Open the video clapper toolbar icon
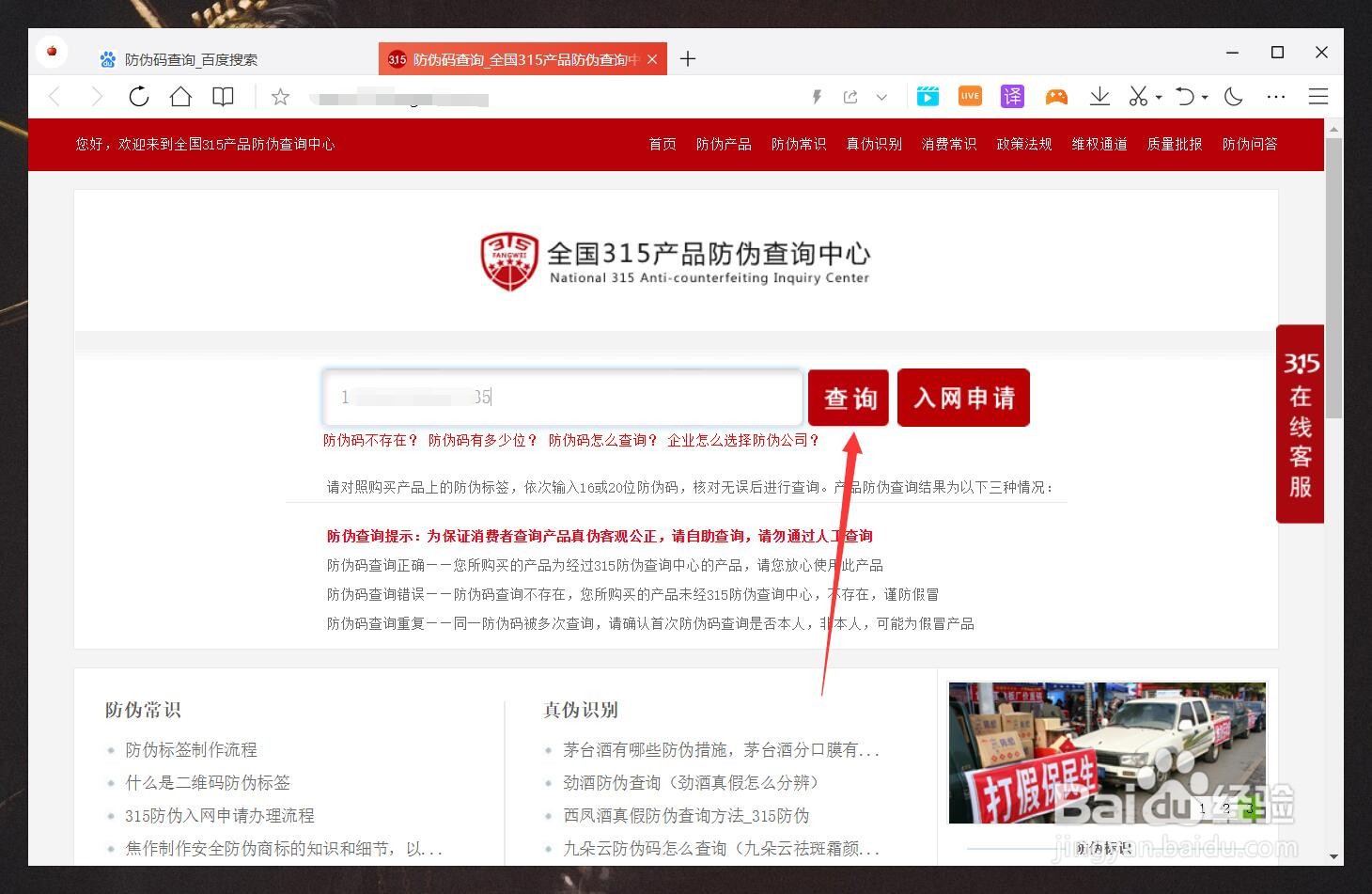Viewport: 1372px width, 894px height. pos(928,96)
